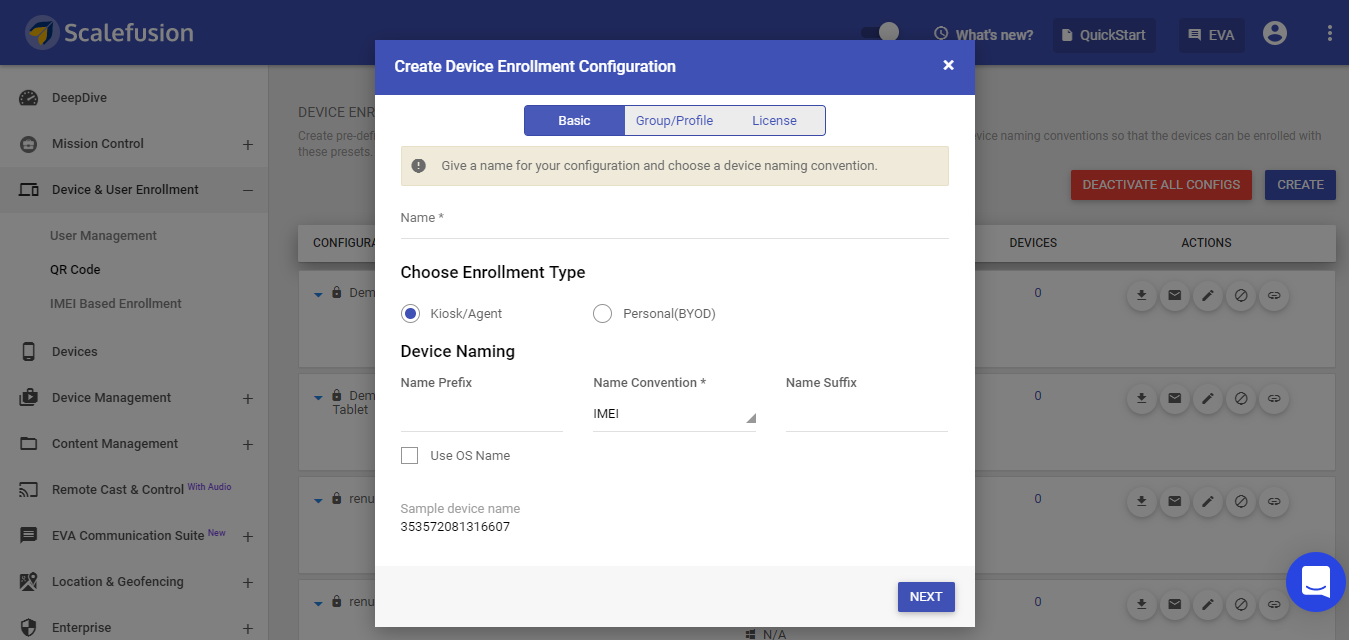The image size is (1349, 640).
Task: Click the Name input field
Action: tap(674, 230)
